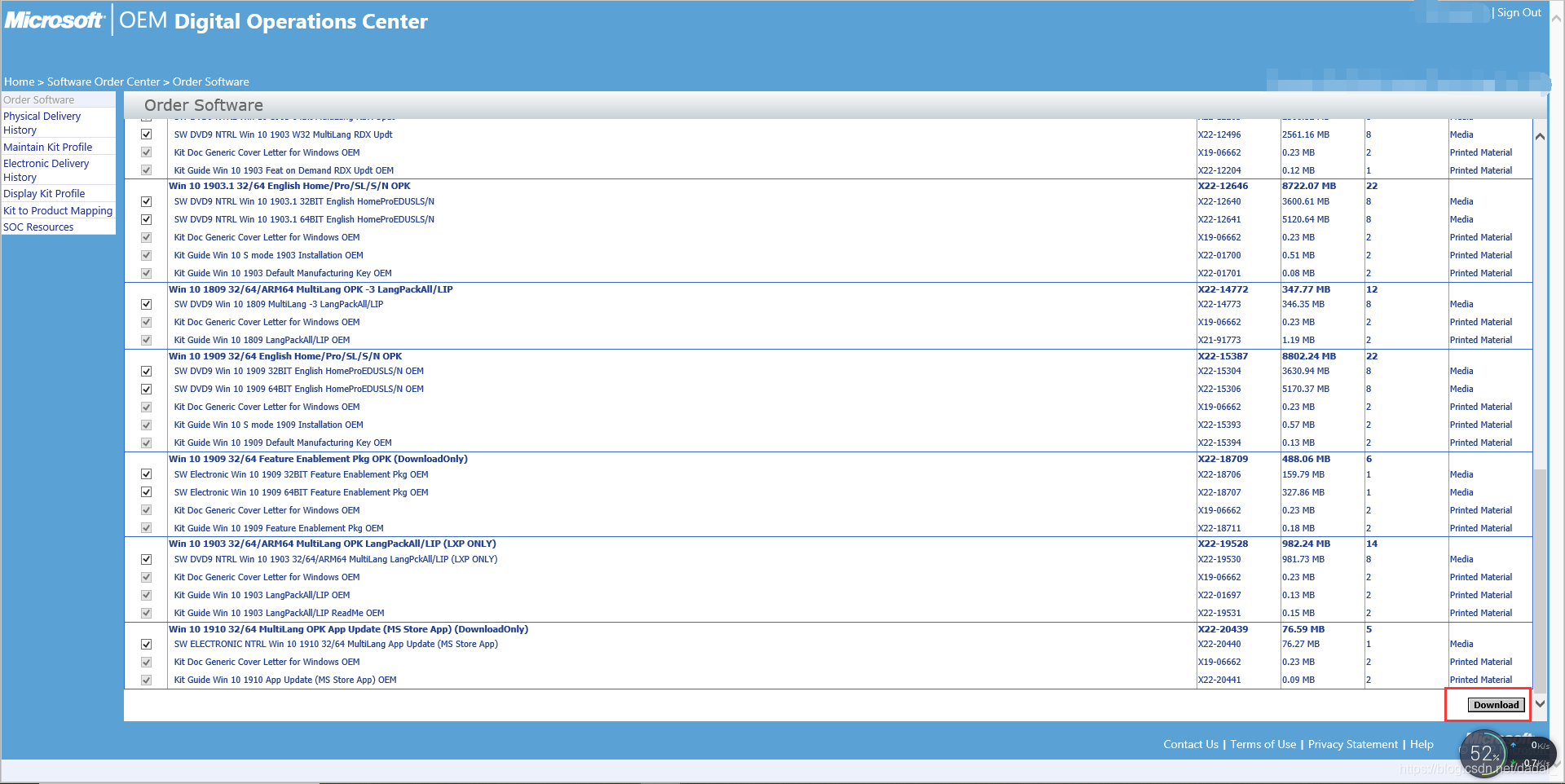
Task: Toggle checkbox for 1903.1 64BIT English HomeProEDUSLS/N
Action: click(147, 219)
